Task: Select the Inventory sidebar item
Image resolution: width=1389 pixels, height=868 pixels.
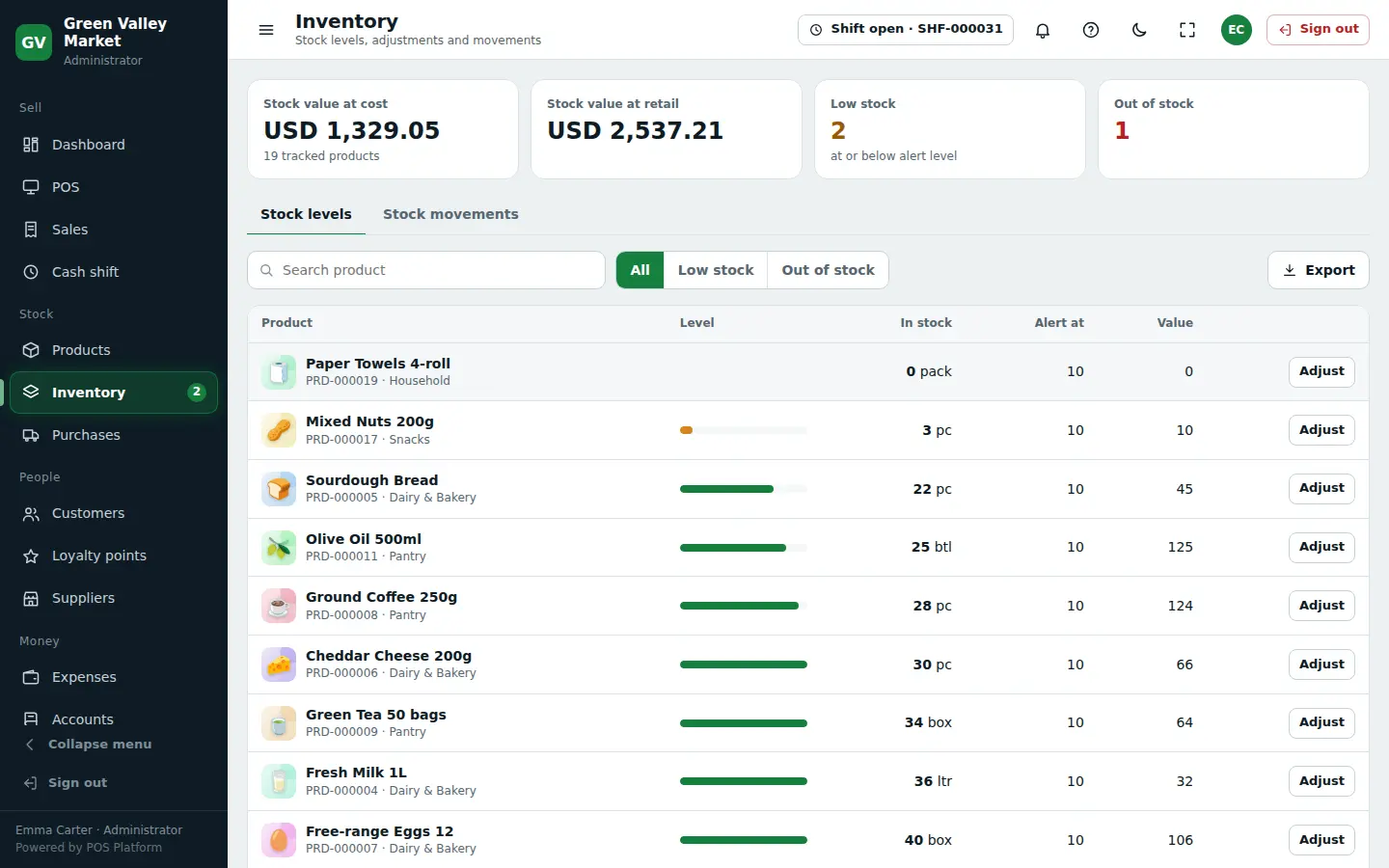Action: [x=114, y=393]
